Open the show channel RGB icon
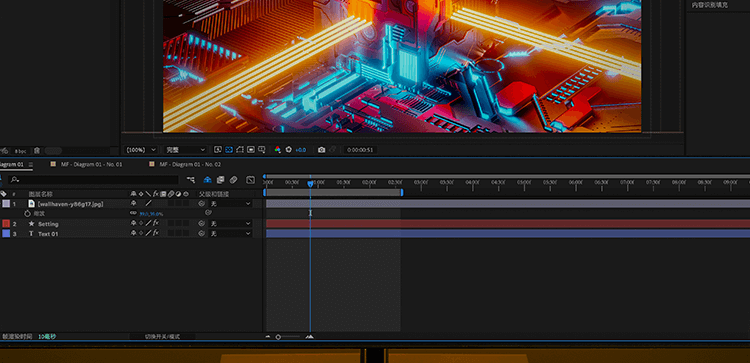750x363 pixels. coord(277,150)
